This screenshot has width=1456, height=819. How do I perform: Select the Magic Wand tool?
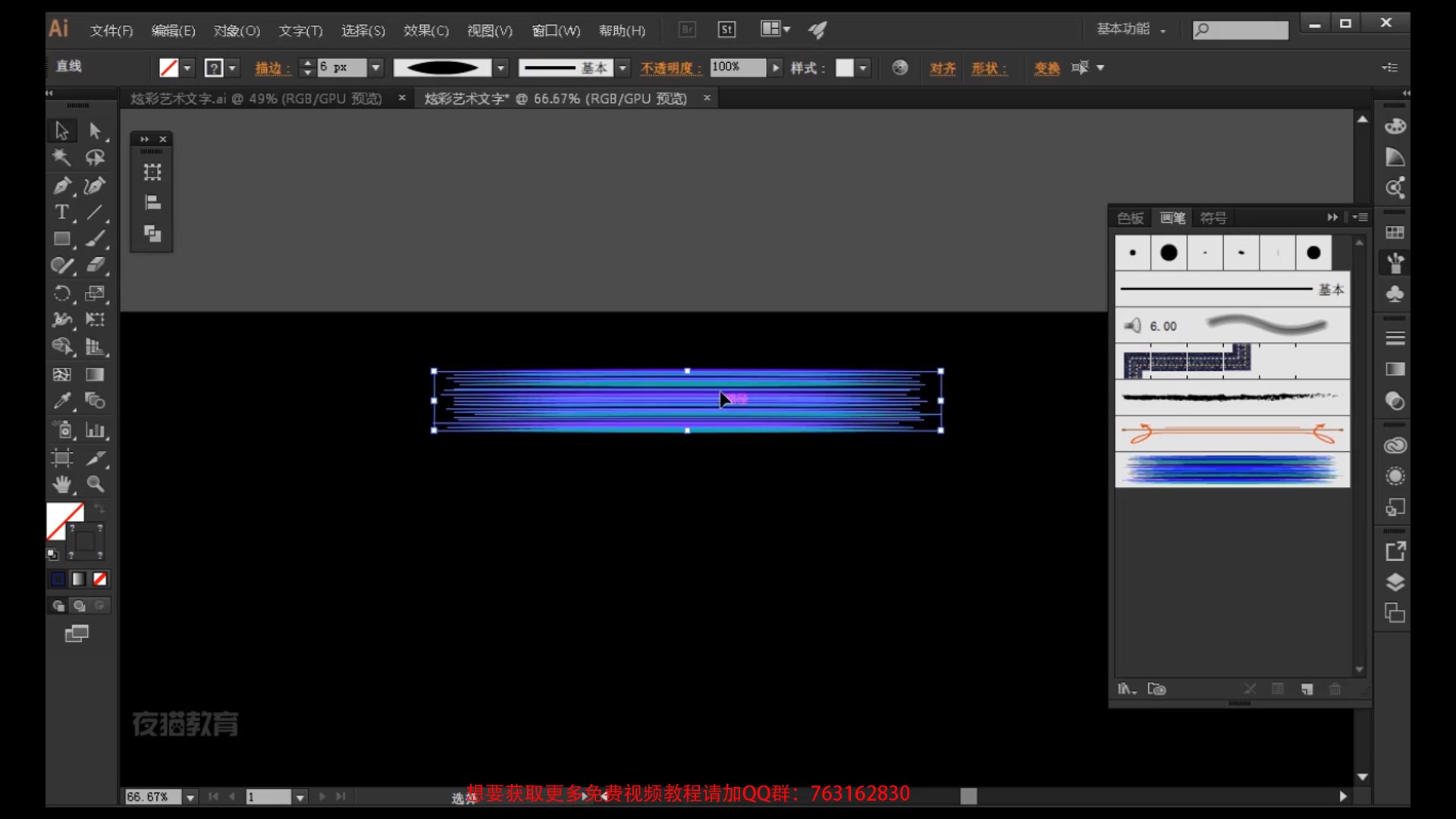[x=61, y=158]
